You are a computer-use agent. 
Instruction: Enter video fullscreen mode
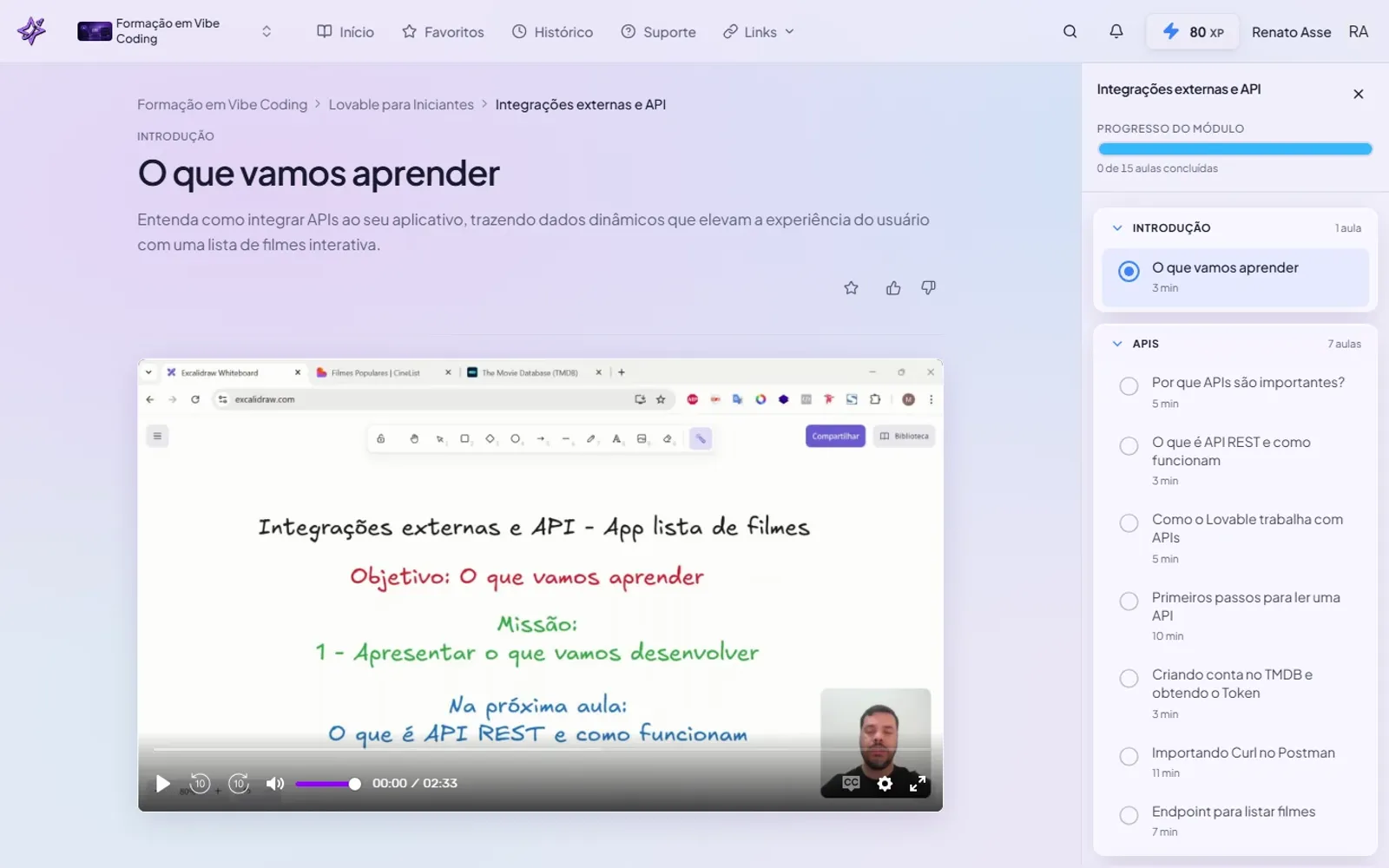(x=918, y=784)
